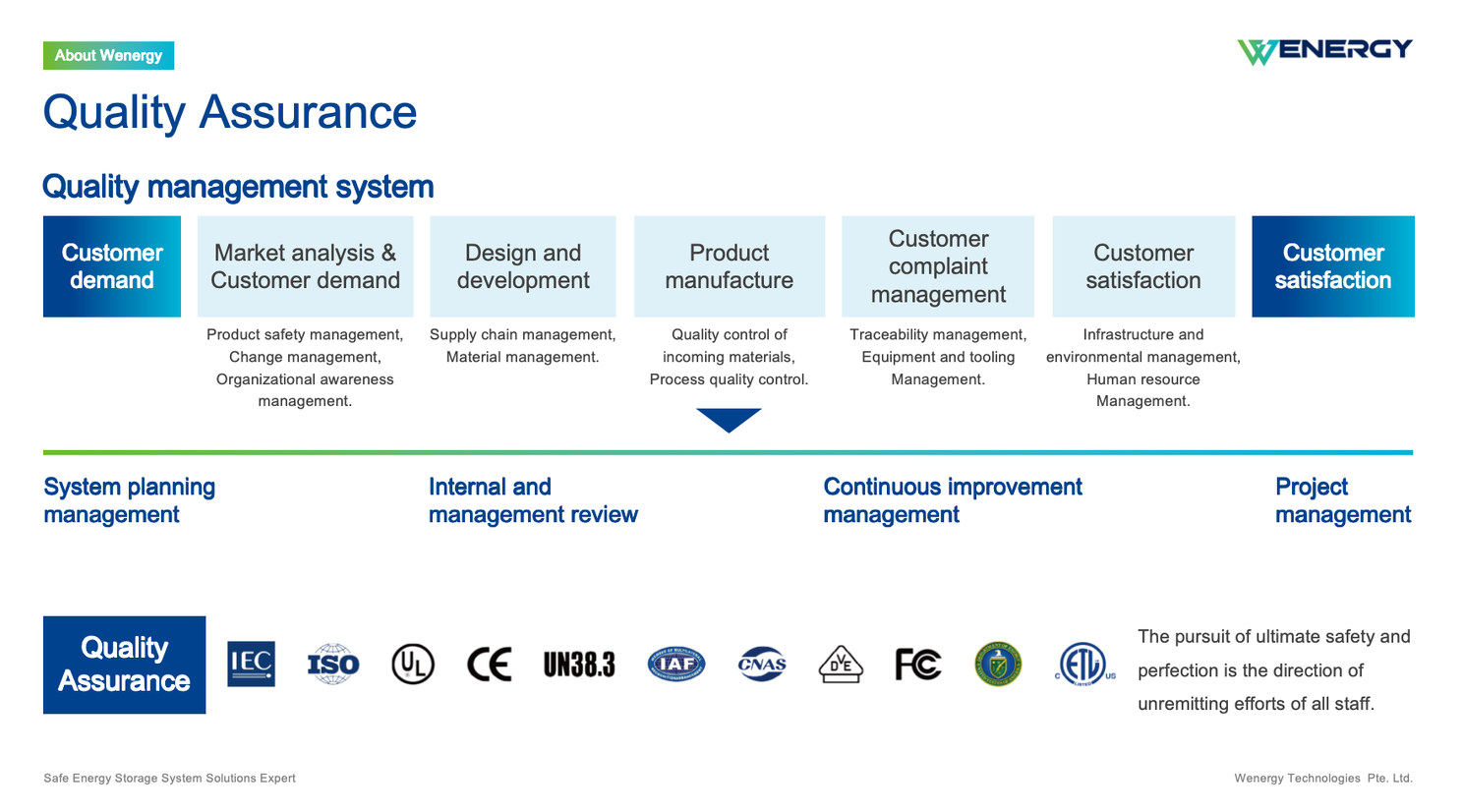
Task: Click the CNAS accreditation logo
Action: [x=762, y=665]
